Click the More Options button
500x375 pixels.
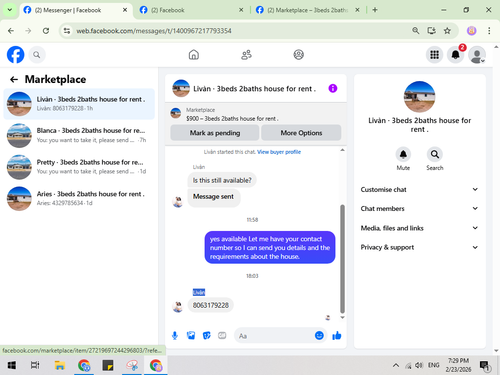point(301,133)
